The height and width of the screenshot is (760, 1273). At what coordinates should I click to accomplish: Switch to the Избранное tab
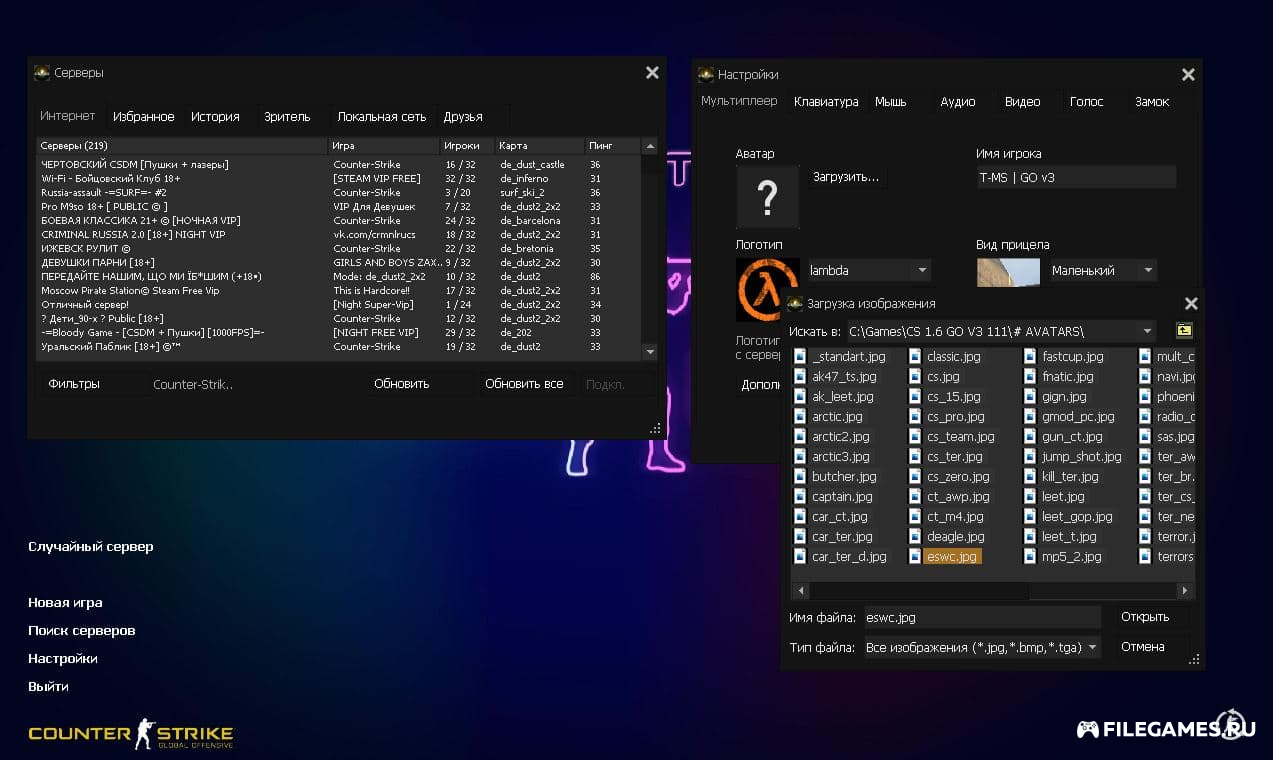click(144, 117)
